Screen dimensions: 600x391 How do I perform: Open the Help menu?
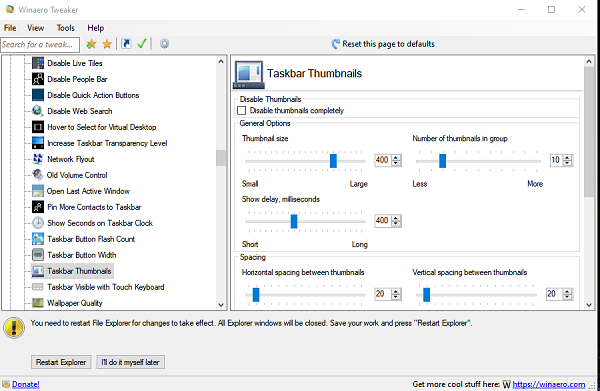point(95,28)
